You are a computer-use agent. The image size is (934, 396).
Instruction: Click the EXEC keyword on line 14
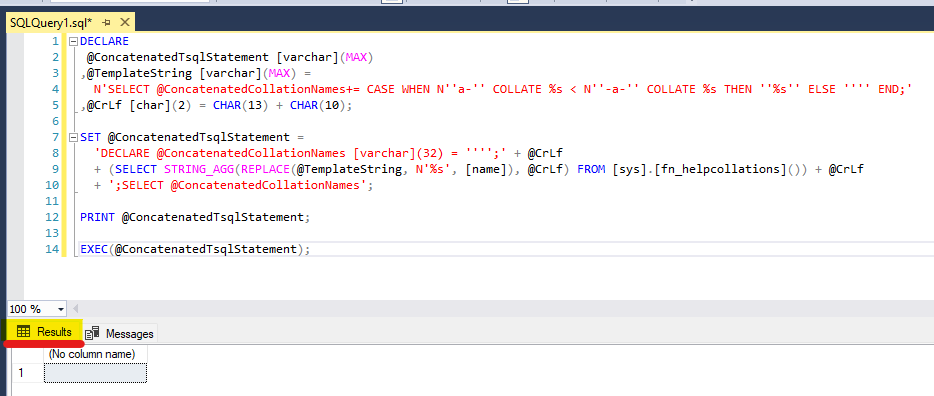[x=94, y=249]
